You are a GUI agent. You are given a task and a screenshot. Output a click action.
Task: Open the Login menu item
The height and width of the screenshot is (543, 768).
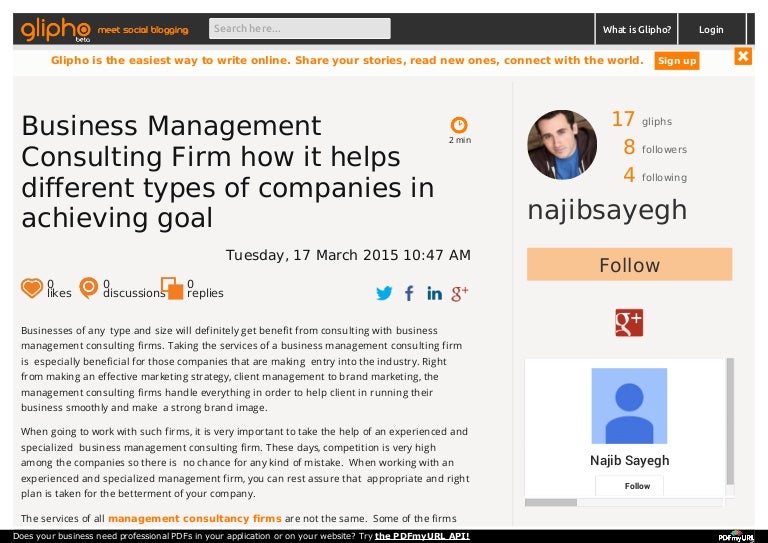[711, 29]
